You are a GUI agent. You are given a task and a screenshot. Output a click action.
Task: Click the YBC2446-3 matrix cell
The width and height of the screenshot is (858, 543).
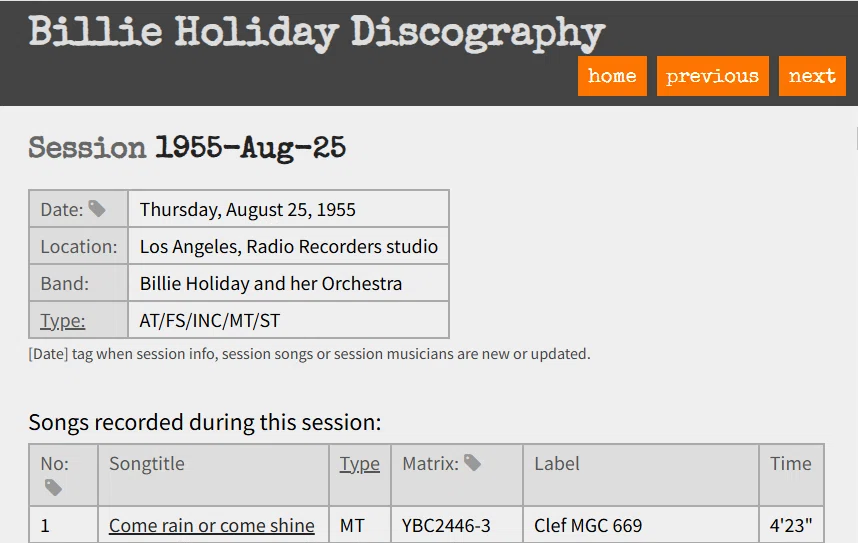click(x=457, y=525)
